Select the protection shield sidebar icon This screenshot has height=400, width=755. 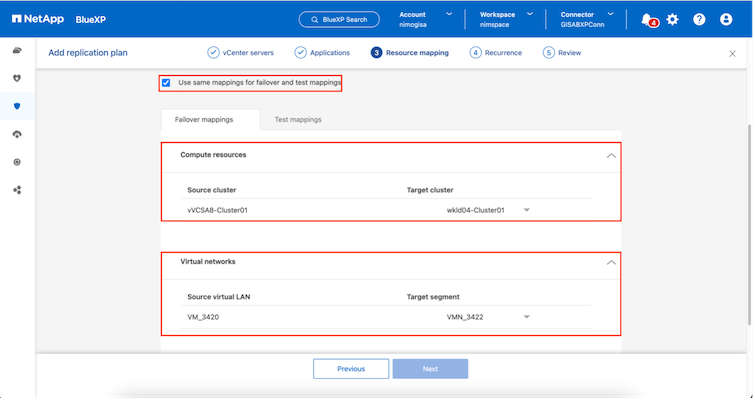point(17,106)
